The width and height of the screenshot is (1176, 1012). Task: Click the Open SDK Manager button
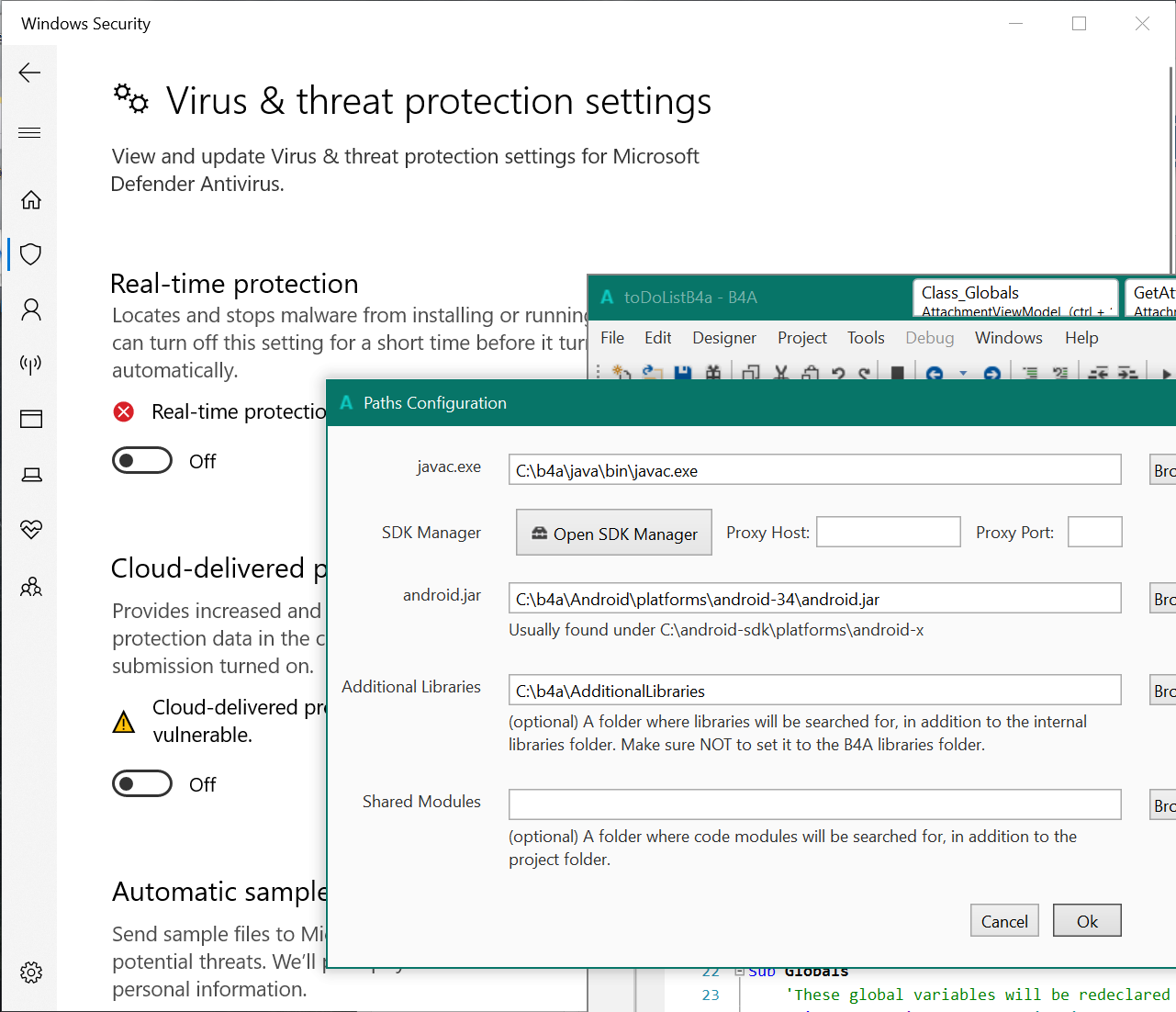pyautogui.click(x=614, y=533)
